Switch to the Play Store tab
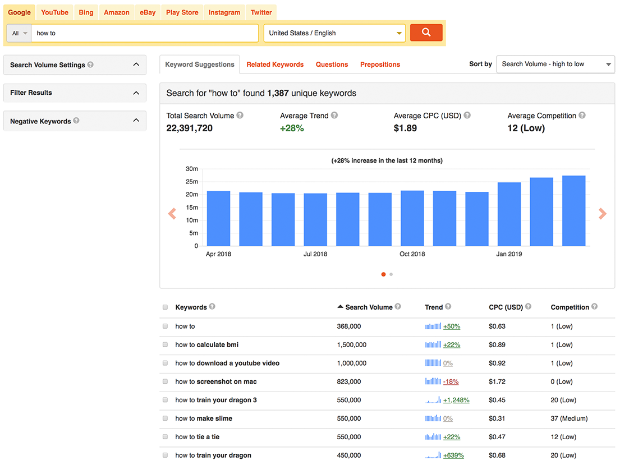This screenshot has width=620, height=465. pyautogui.click(x=182, y=12)
